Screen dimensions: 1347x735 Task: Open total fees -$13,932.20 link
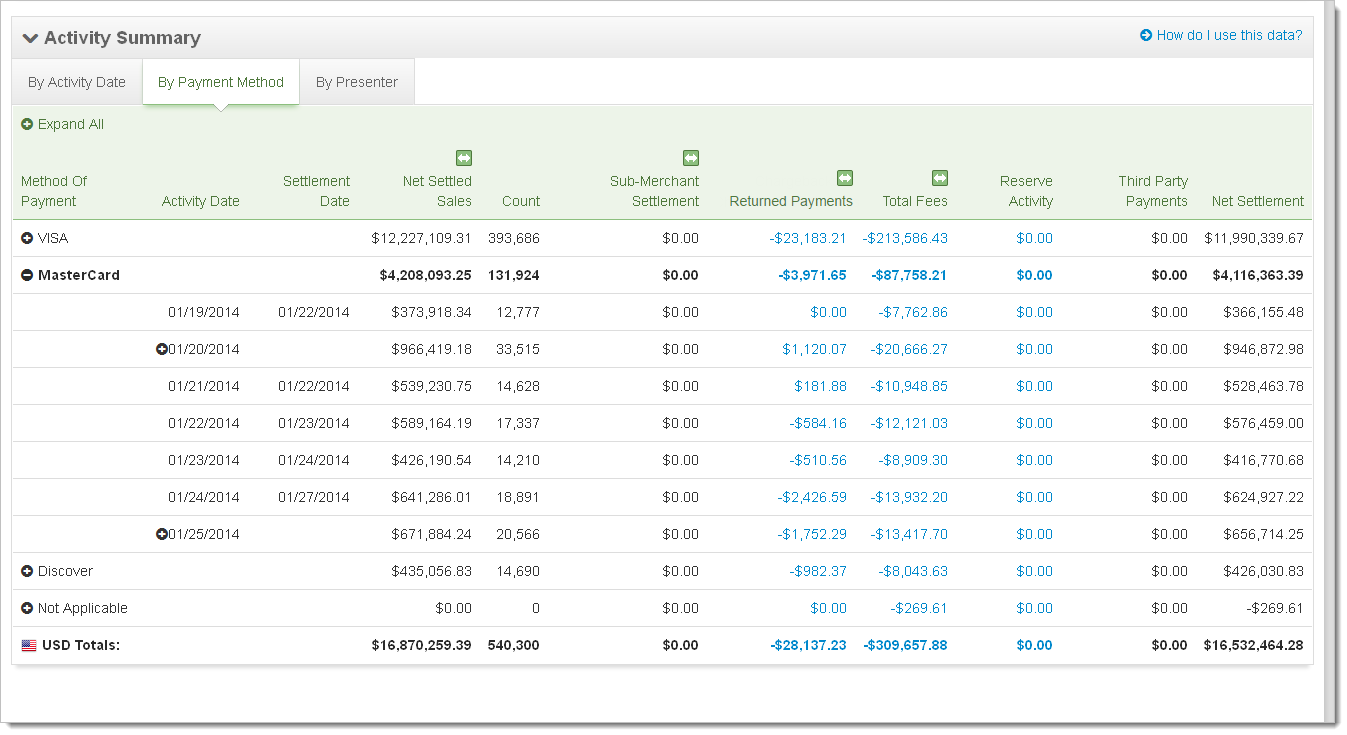point(909,498)
